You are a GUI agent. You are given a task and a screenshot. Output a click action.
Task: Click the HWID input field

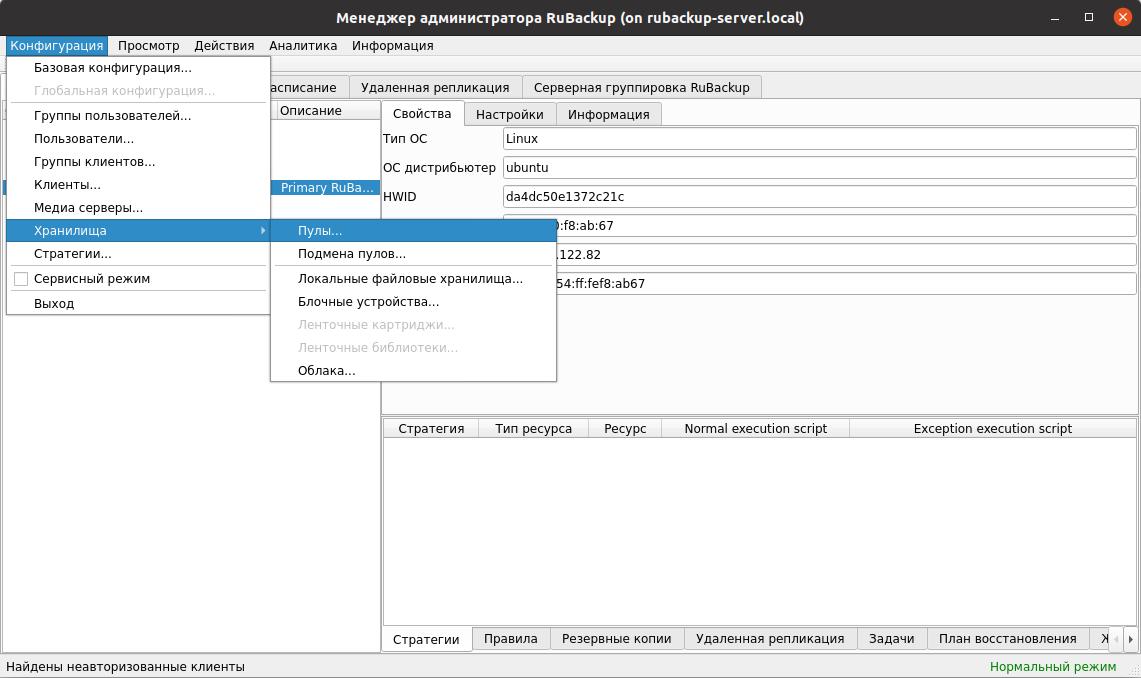pos(819,196)
